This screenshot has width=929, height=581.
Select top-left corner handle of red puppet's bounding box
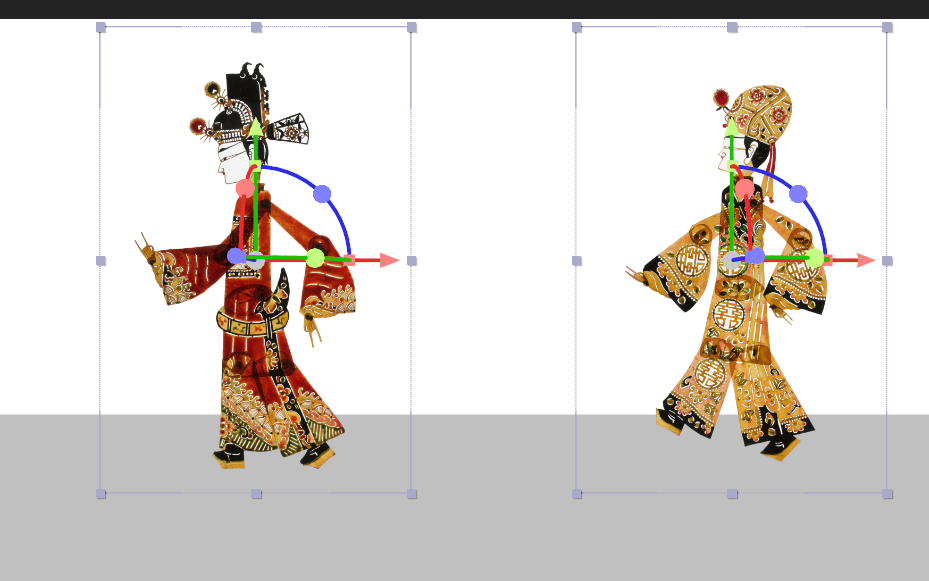[x=101, y=27]
